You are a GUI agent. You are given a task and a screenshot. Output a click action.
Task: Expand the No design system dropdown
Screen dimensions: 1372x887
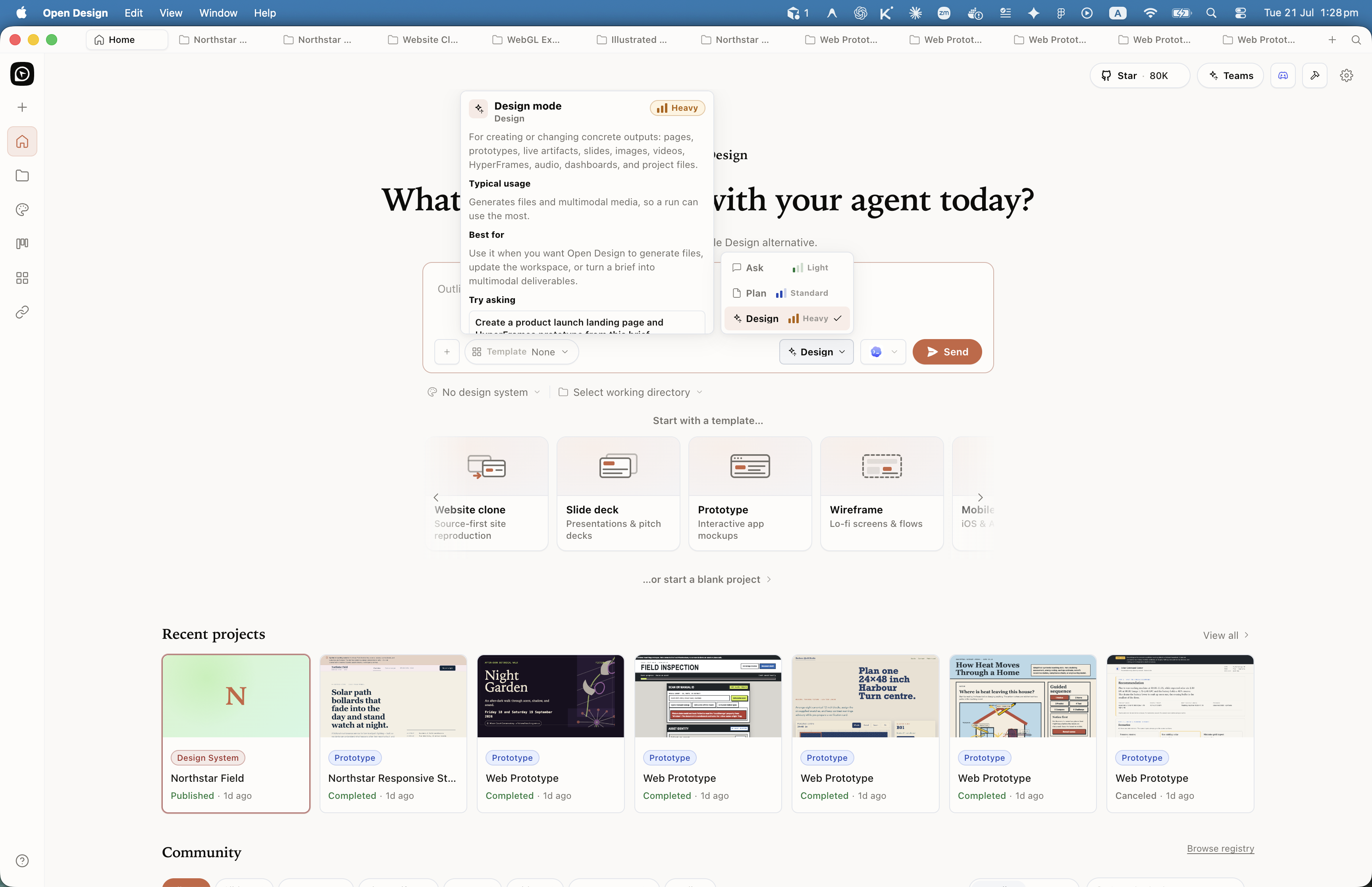click(x=484, y=392)
